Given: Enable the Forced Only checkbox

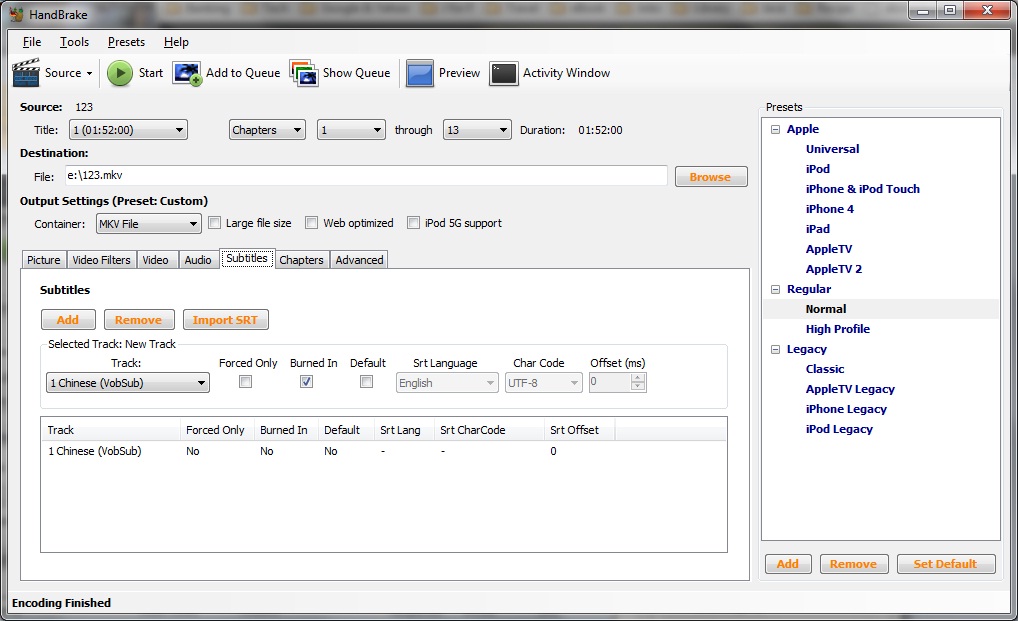Looking at the screenshot, I should coord(245,382).
